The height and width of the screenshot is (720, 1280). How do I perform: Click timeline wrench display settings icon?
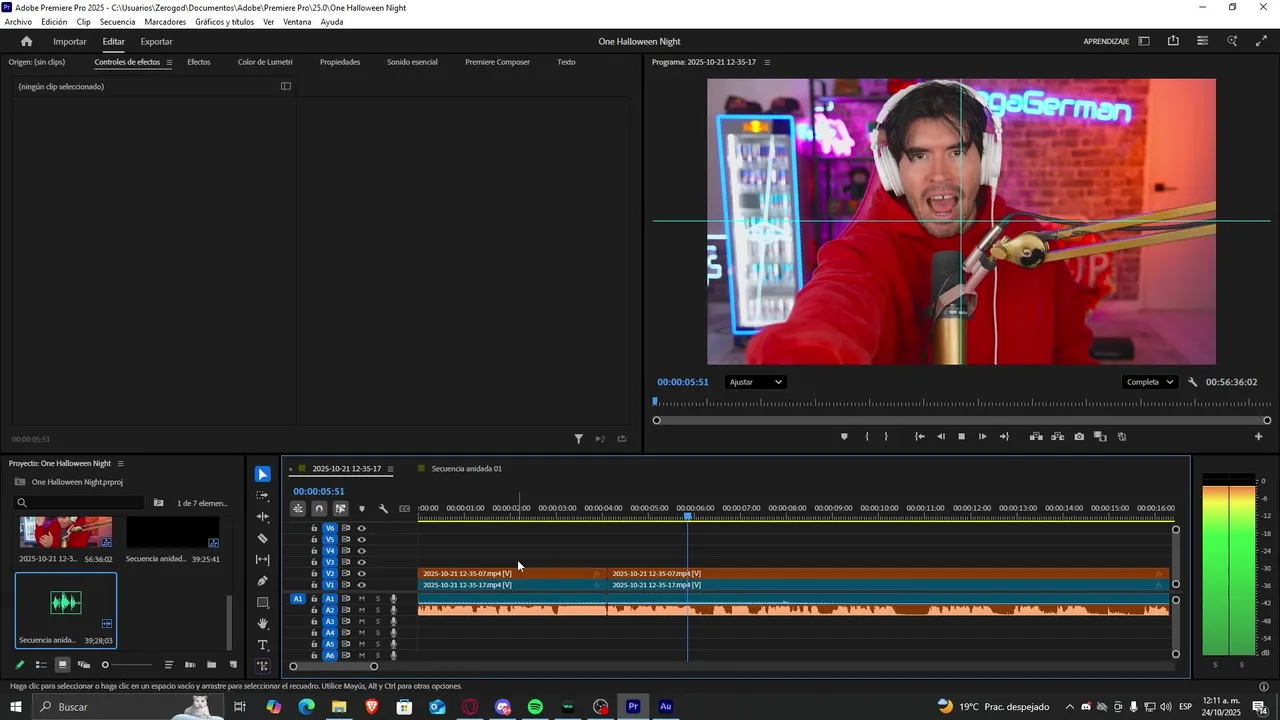383,508
